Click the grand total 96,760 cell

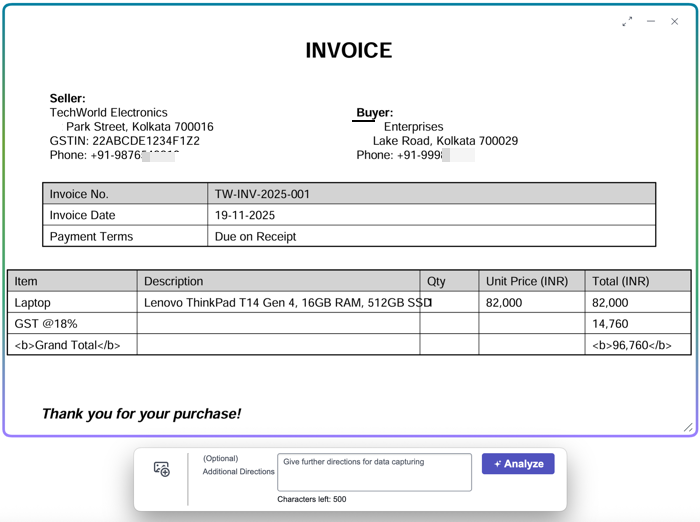(x=638, y=345)
